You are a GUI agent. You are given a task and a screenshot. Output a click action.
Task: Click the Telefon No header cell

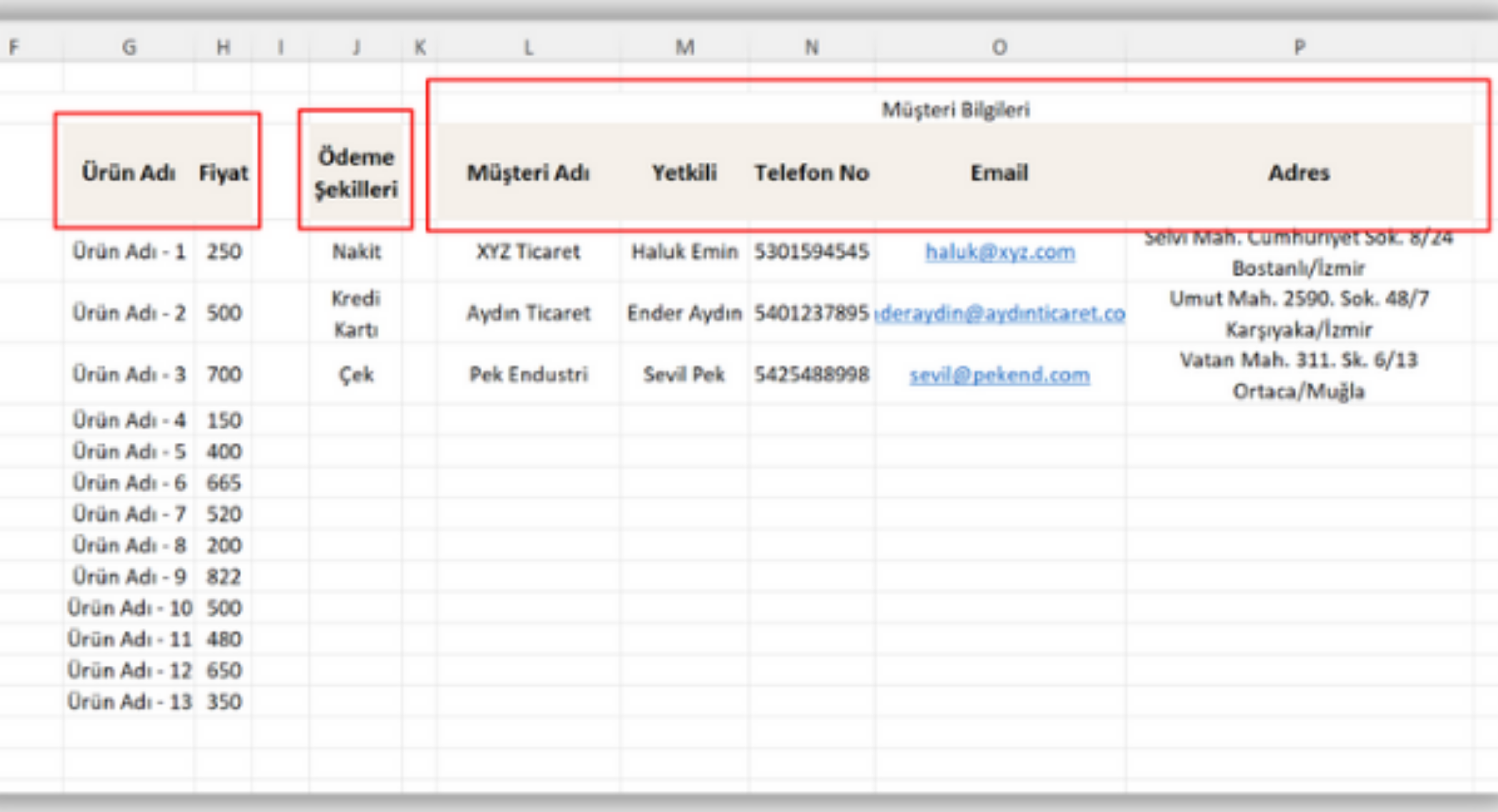(x=811, y=173)
